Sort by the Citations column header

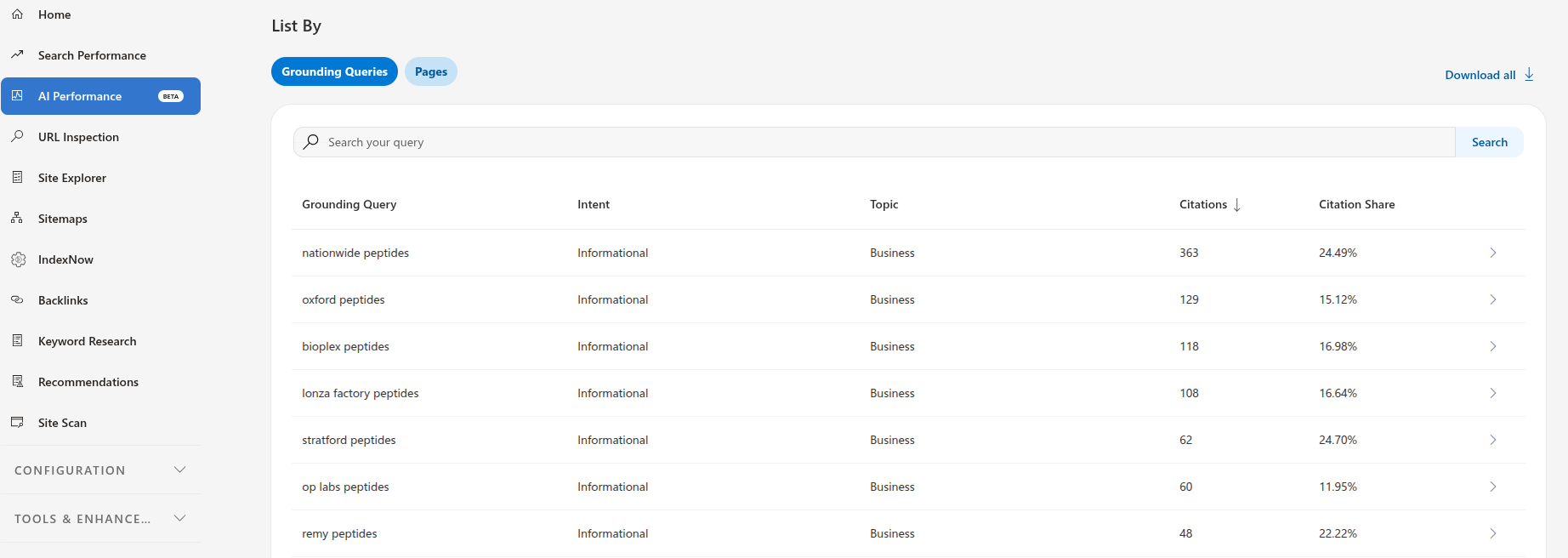[1203, 204]
